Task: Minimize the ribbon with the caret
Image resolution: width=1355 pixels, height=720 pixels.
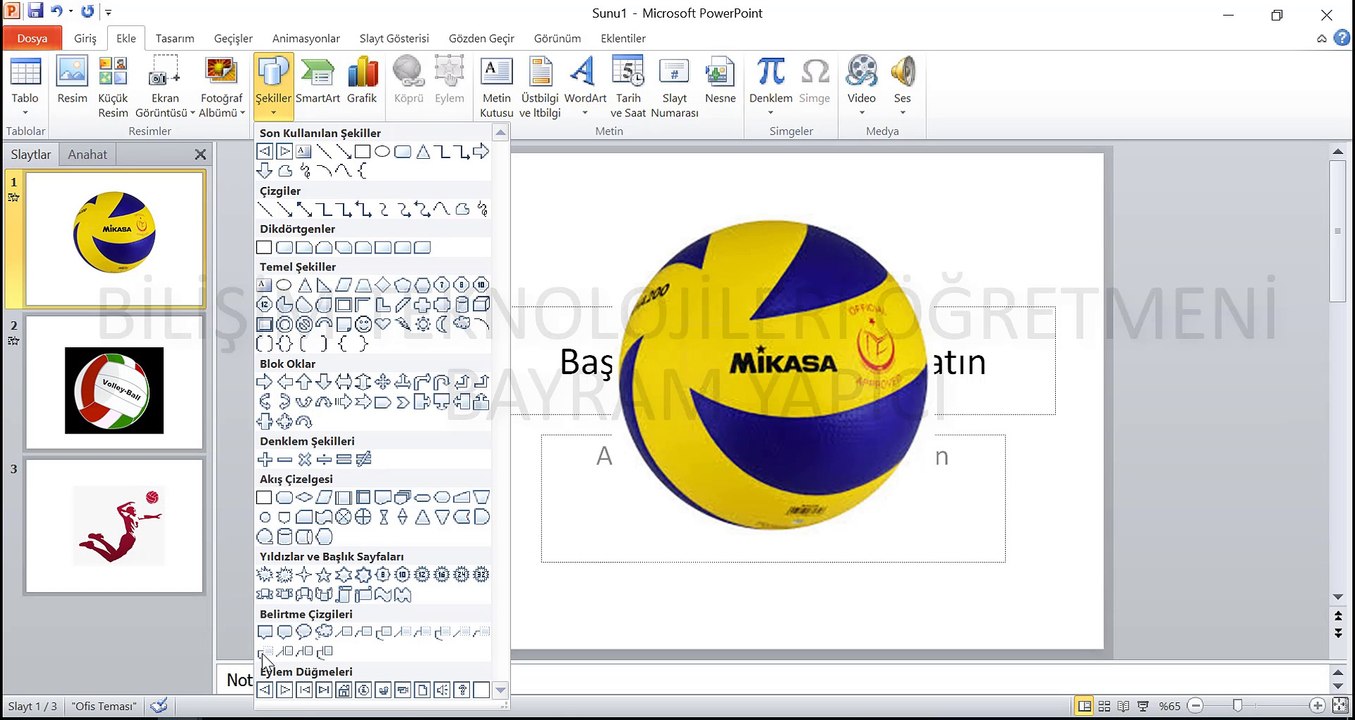Action: 1322,39
